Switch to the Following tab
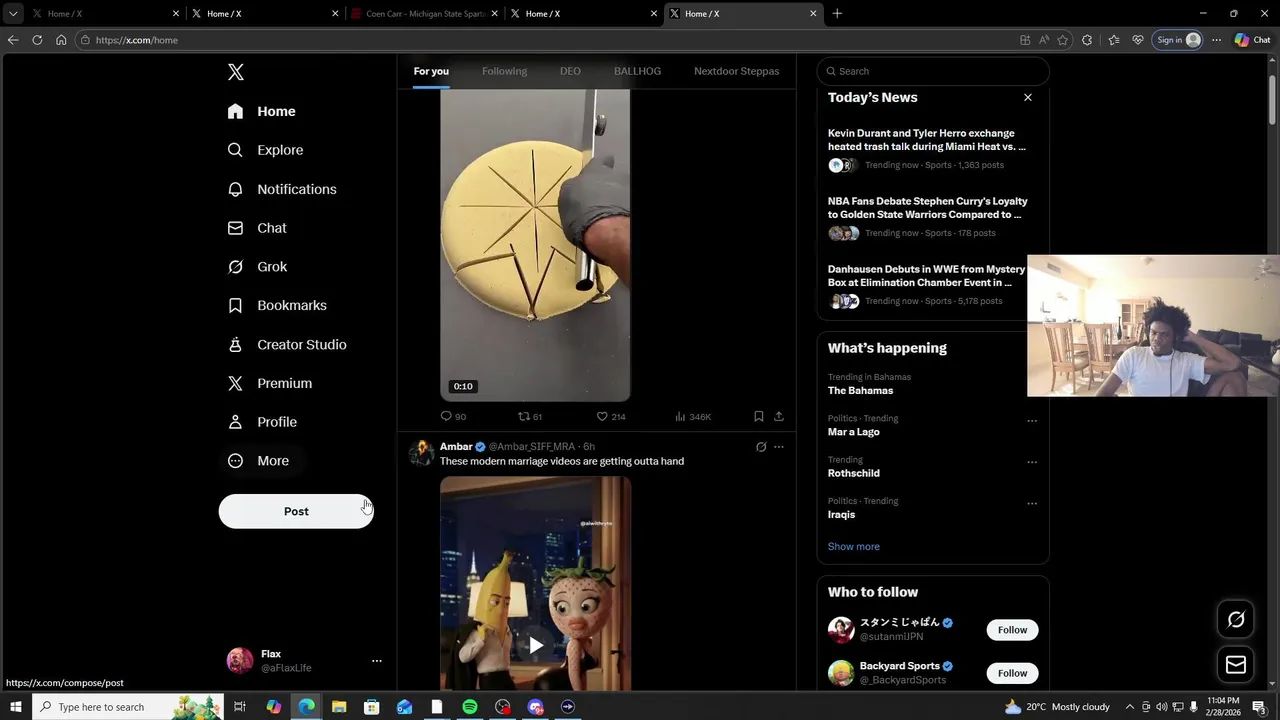 tap(504, 71)
